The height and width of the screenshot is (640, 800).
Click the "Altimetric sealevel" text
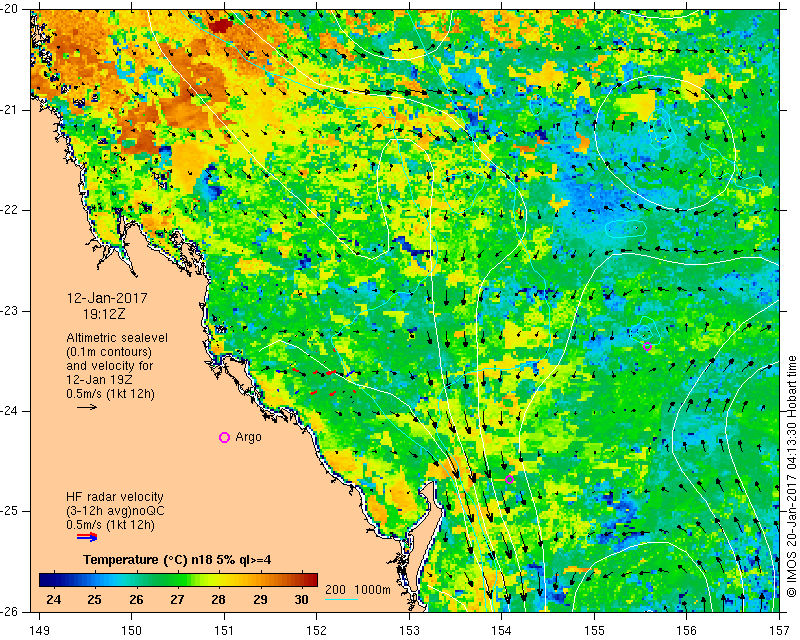pos(117,338)
